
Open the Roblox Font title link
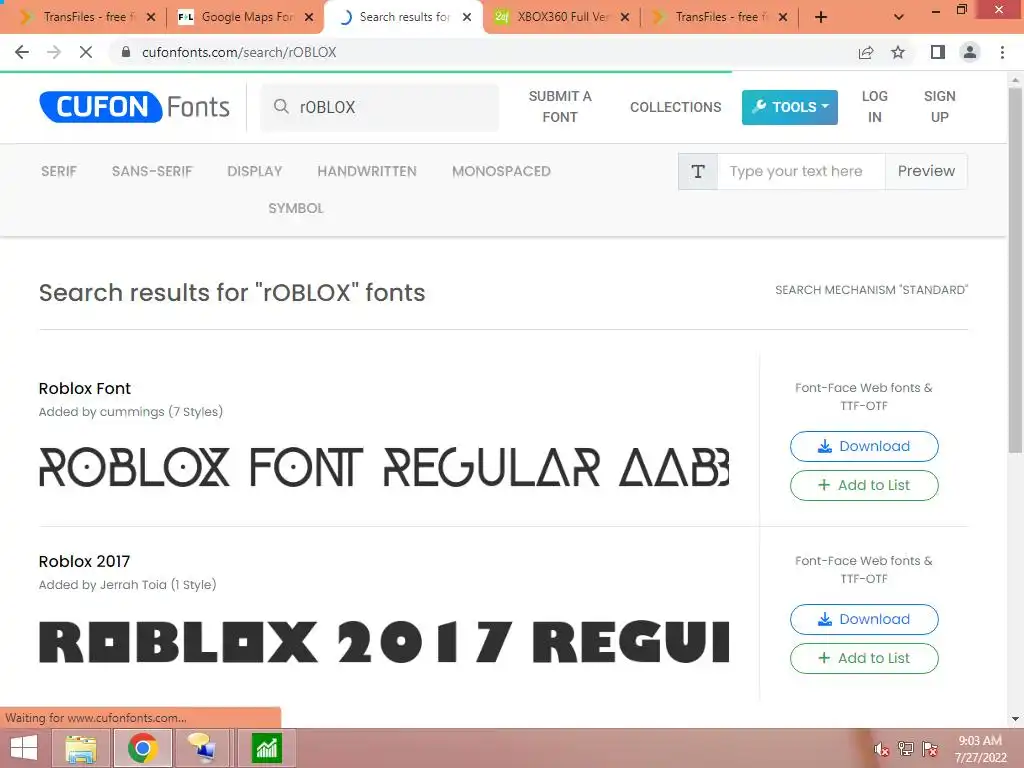click(85, 389)
